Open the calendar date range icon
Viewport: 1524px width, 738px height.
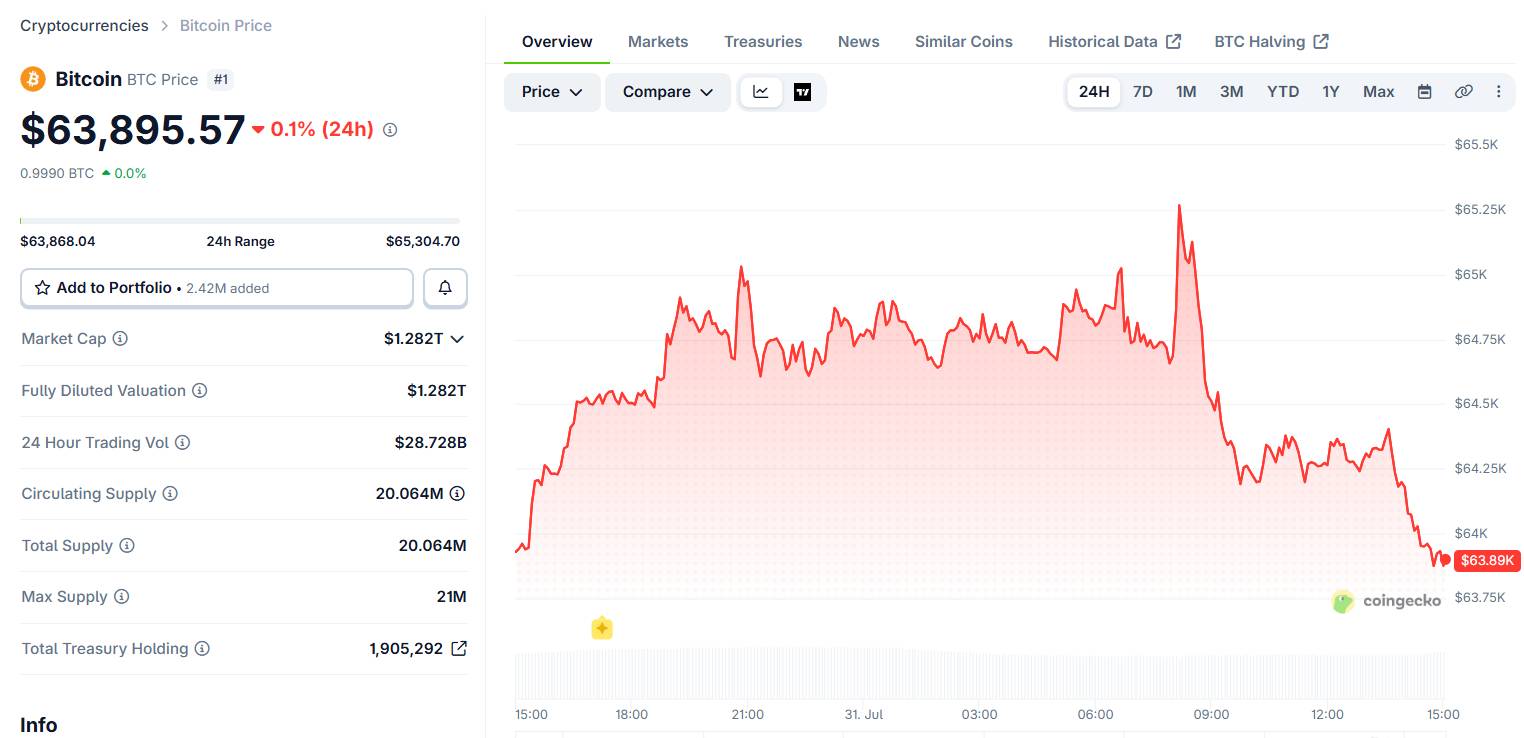[x=1425, y=92]
